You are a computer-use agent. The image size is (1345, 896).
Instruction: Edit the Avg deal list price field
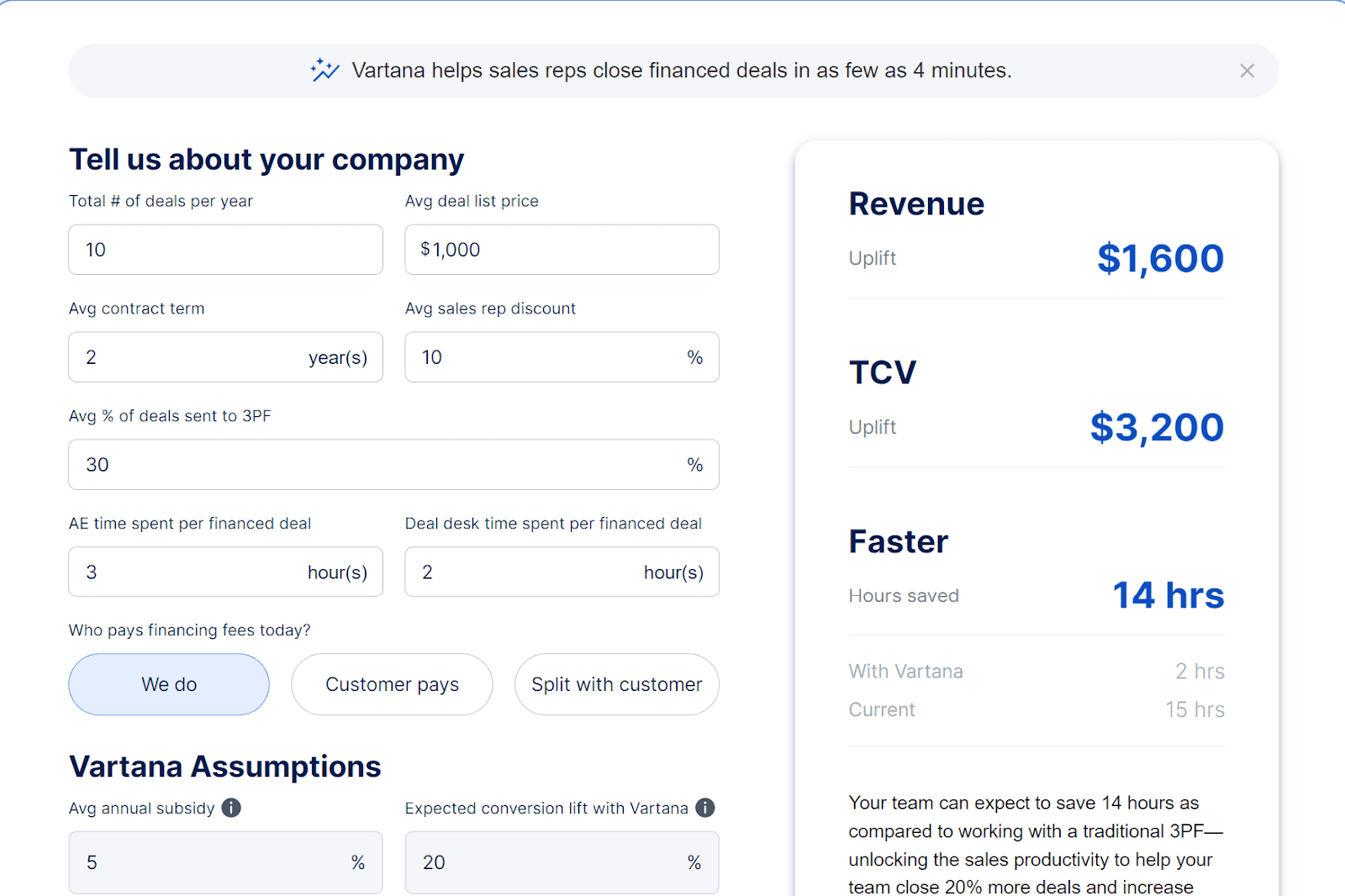(x=562, y=250)
